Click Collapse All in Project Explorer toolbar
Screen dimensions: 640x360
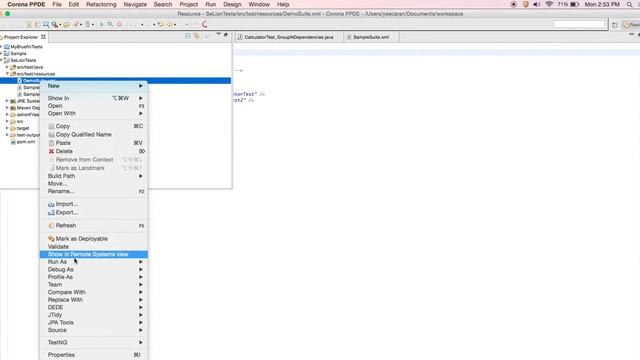tap(188, 36)
